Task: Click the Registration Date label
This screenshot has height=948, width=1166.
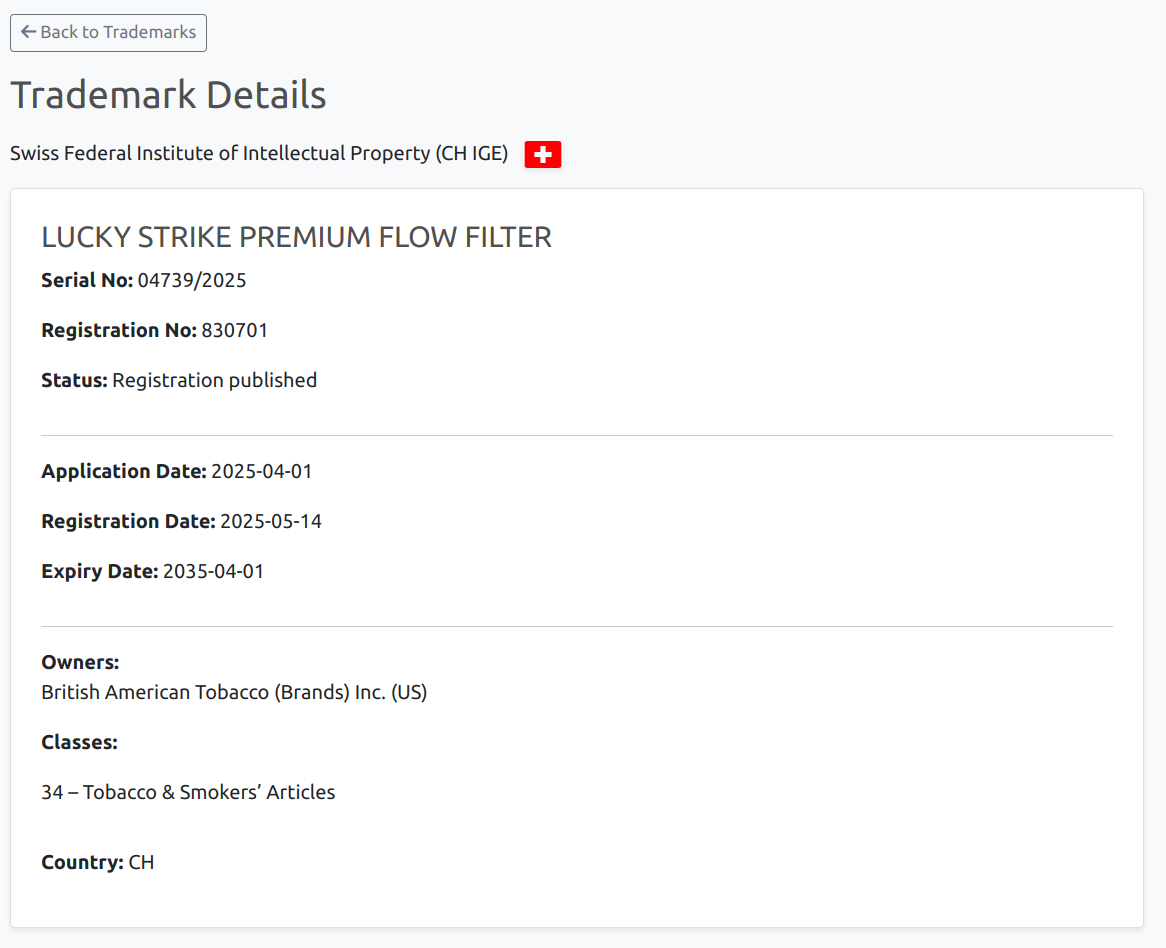Action: click(x=128, y=521)
